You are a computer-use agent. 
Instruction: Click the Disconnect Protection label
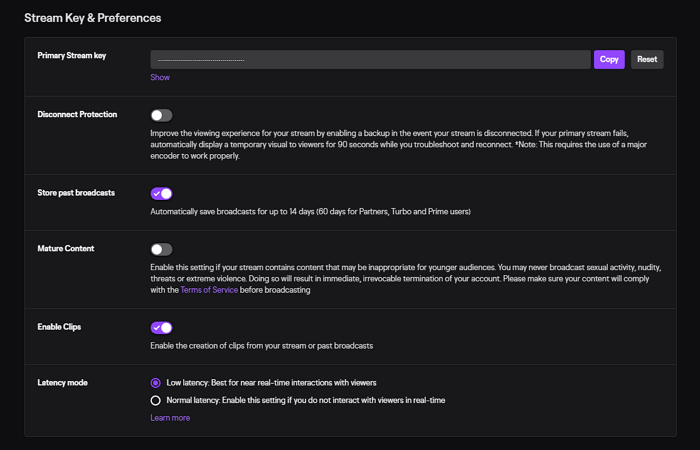click(77, 114)
